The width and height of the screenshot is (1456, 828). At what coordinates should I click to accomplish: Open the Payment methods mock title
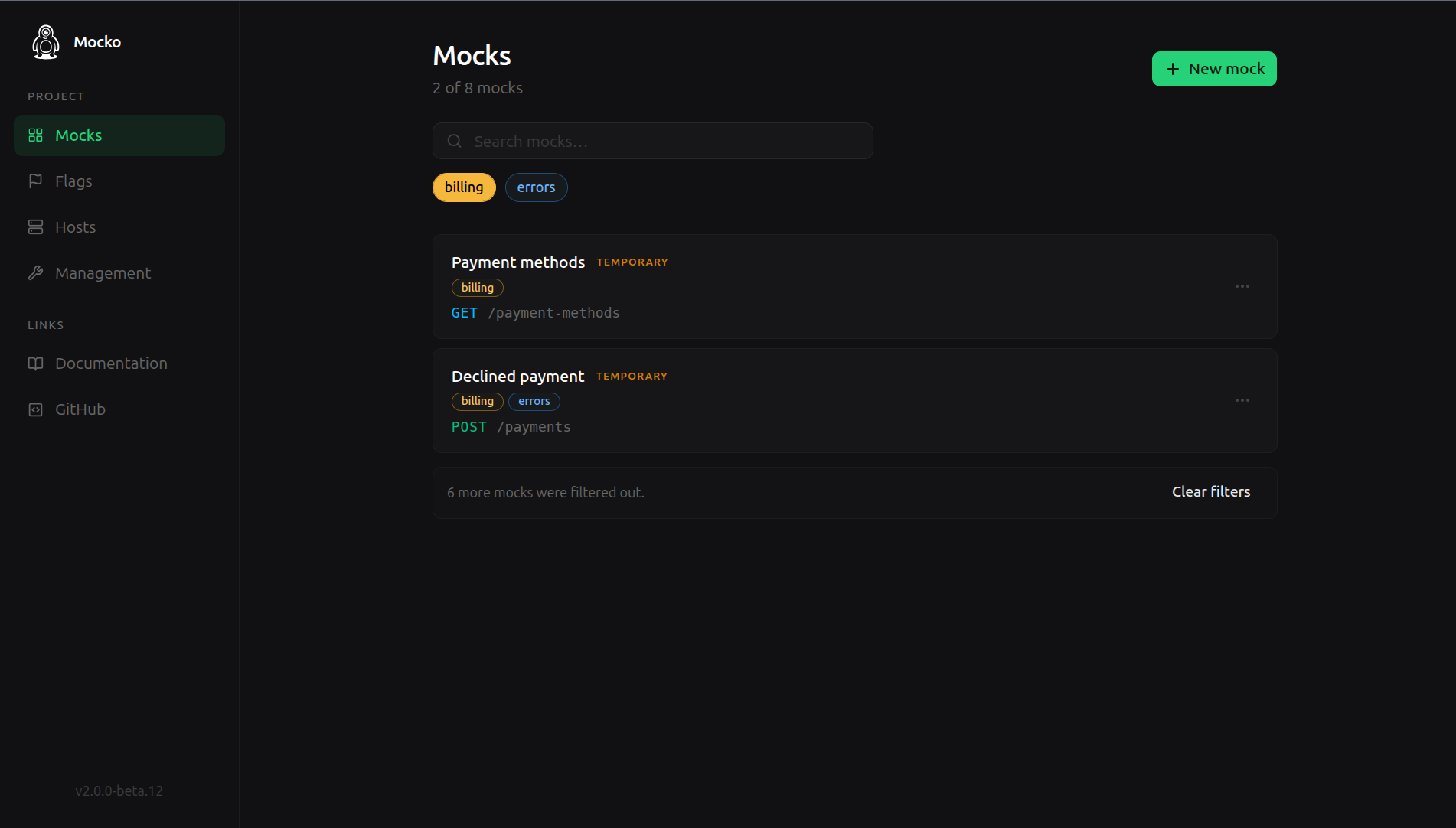click(x=518, y=262)
